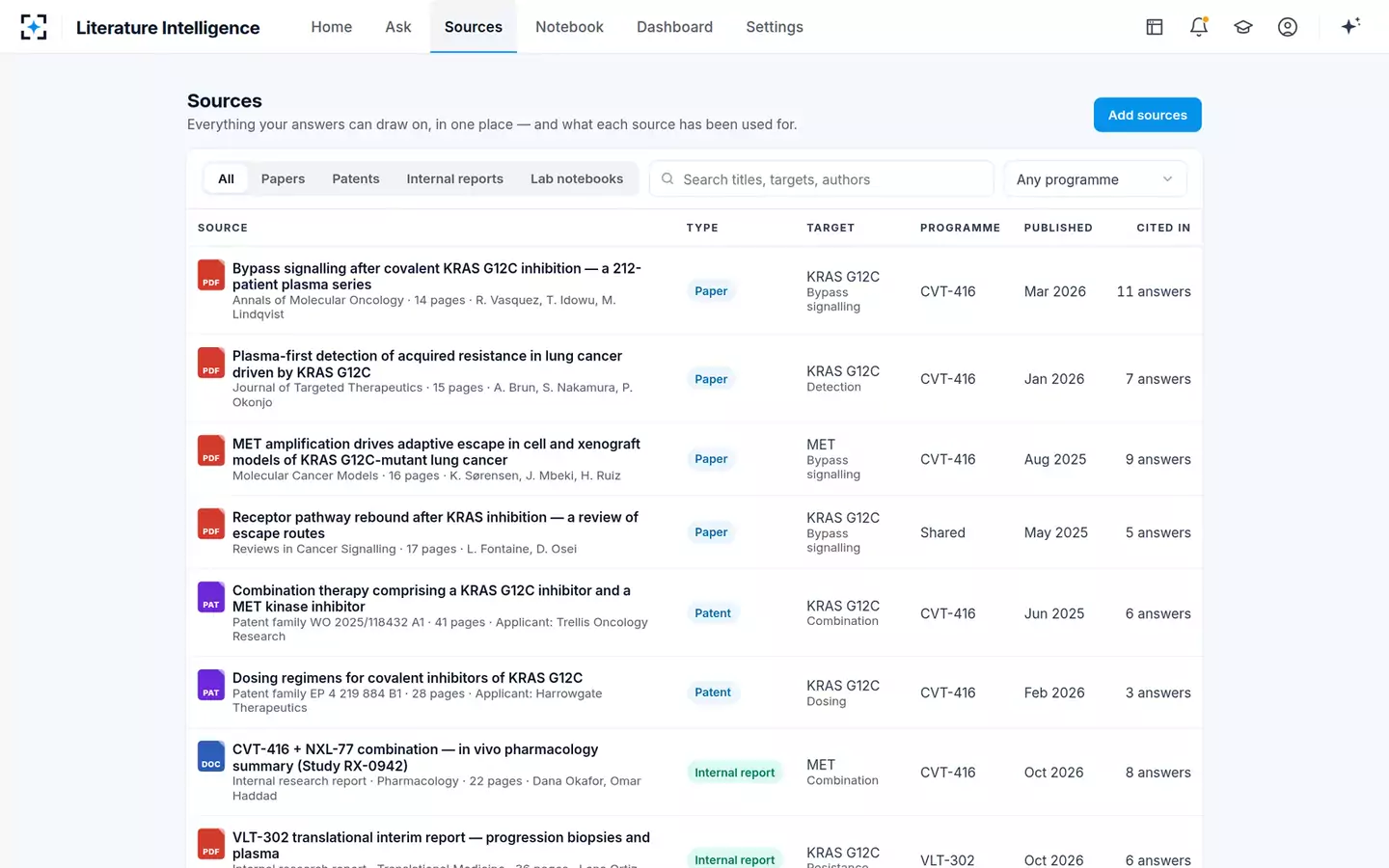This screenshot has width=1389, height=868.
Task: Click PDF icon for VLT-302 translational report
Action: tap(211, 844)
